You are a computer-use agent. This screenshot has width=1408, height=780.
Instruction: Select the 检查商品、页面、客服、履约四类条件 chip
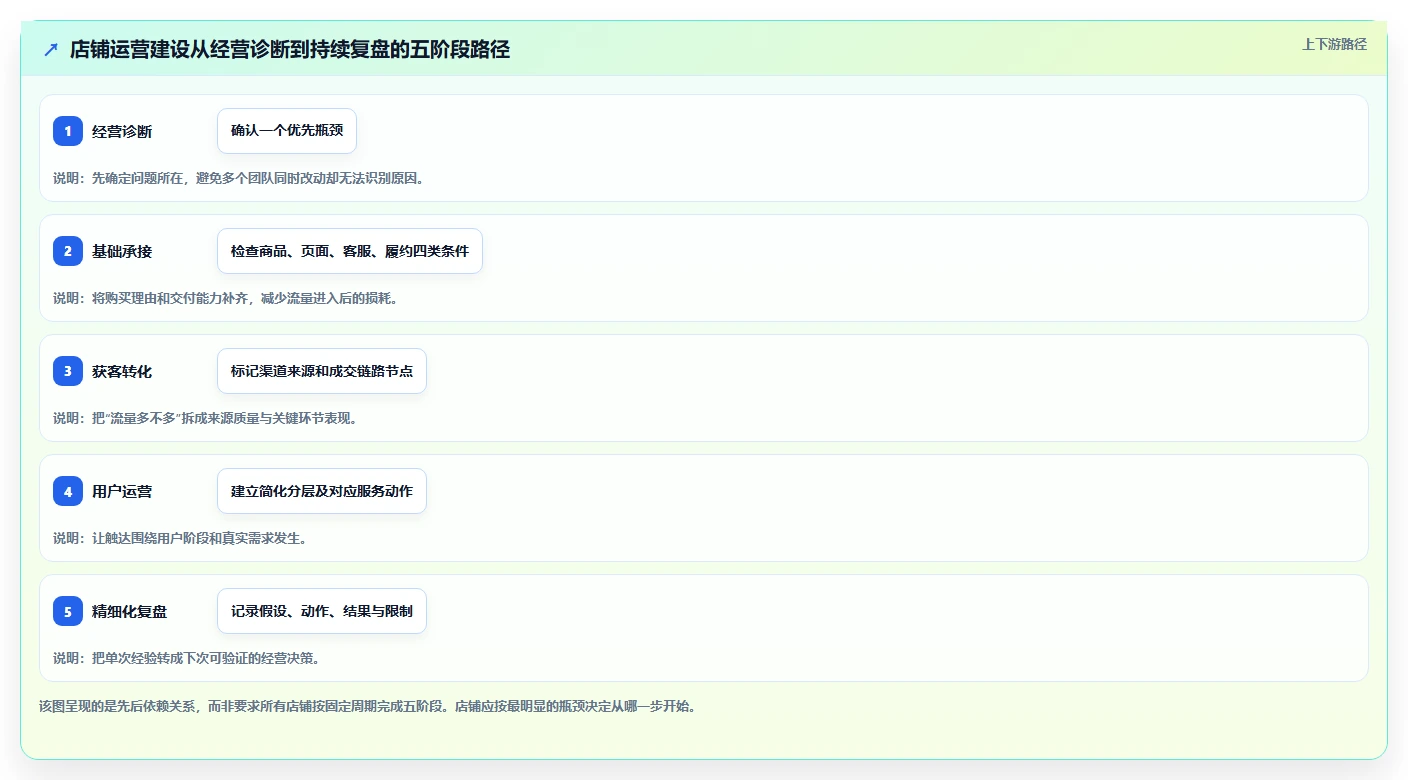[350, 251]
